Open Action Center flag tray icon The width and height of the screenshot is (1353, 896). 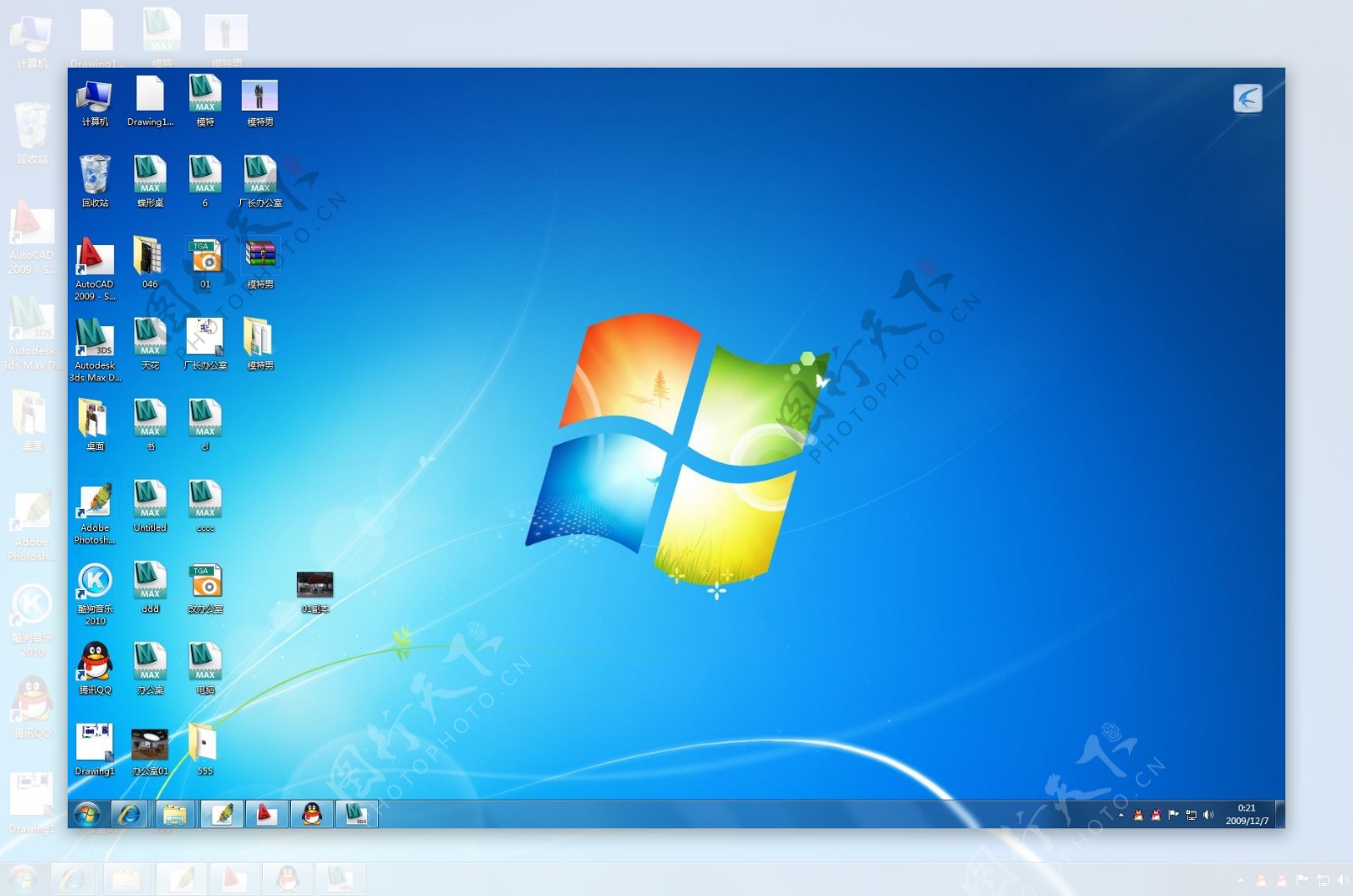pos(1173,815)
